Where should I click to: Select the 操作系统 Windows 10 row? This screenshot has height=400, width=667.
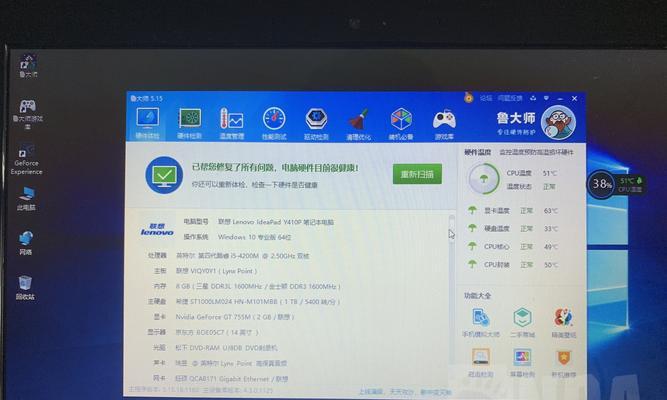tap(237, 237)
